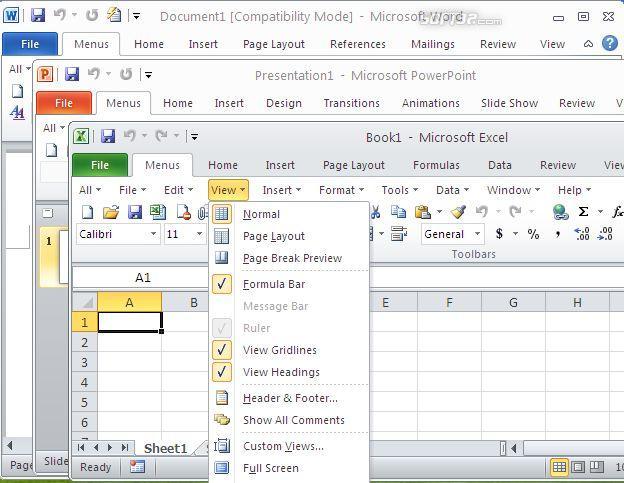
Task: Choose Show All Comments in View menu
Action: (289, 420)
